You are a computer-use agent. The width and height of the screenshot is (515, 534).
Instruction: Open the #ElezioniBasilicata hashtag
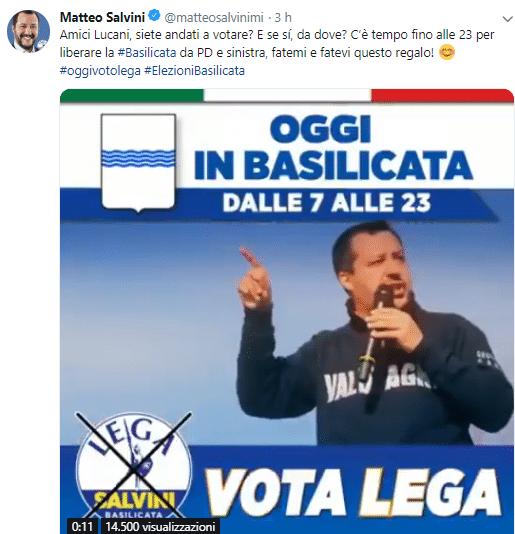tap(194, 71)
